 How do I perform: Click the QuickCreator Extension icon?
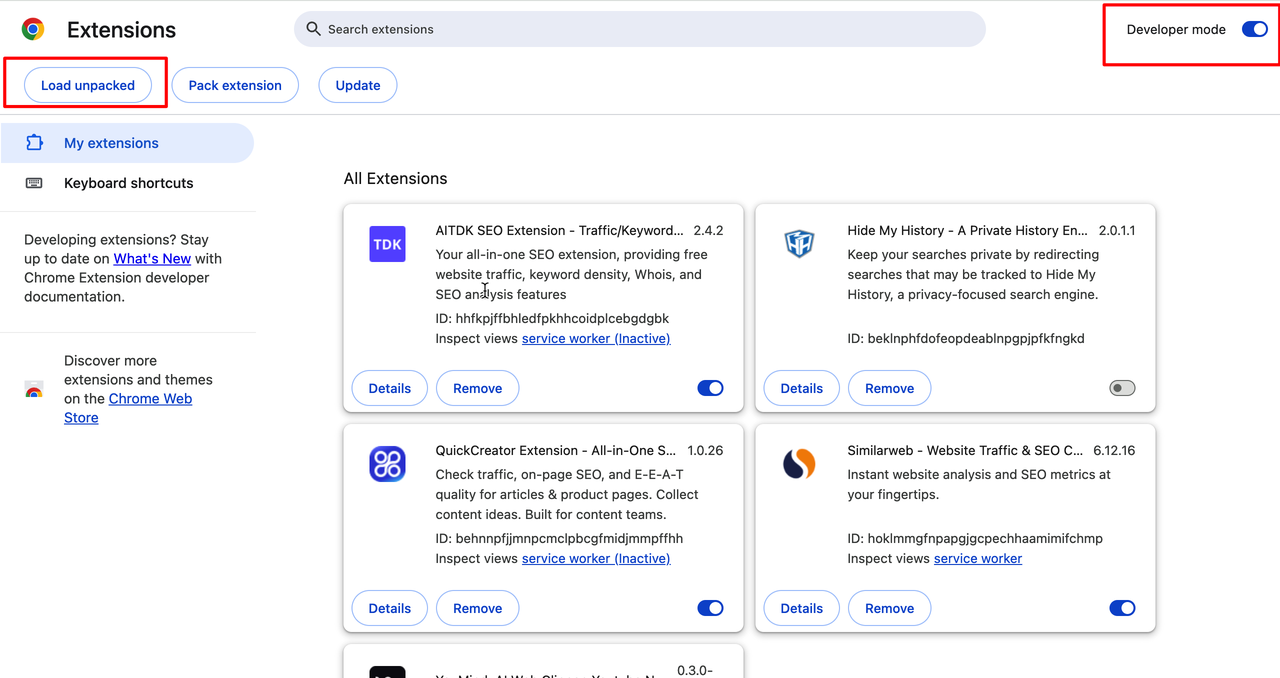click(x=387, y=464)
